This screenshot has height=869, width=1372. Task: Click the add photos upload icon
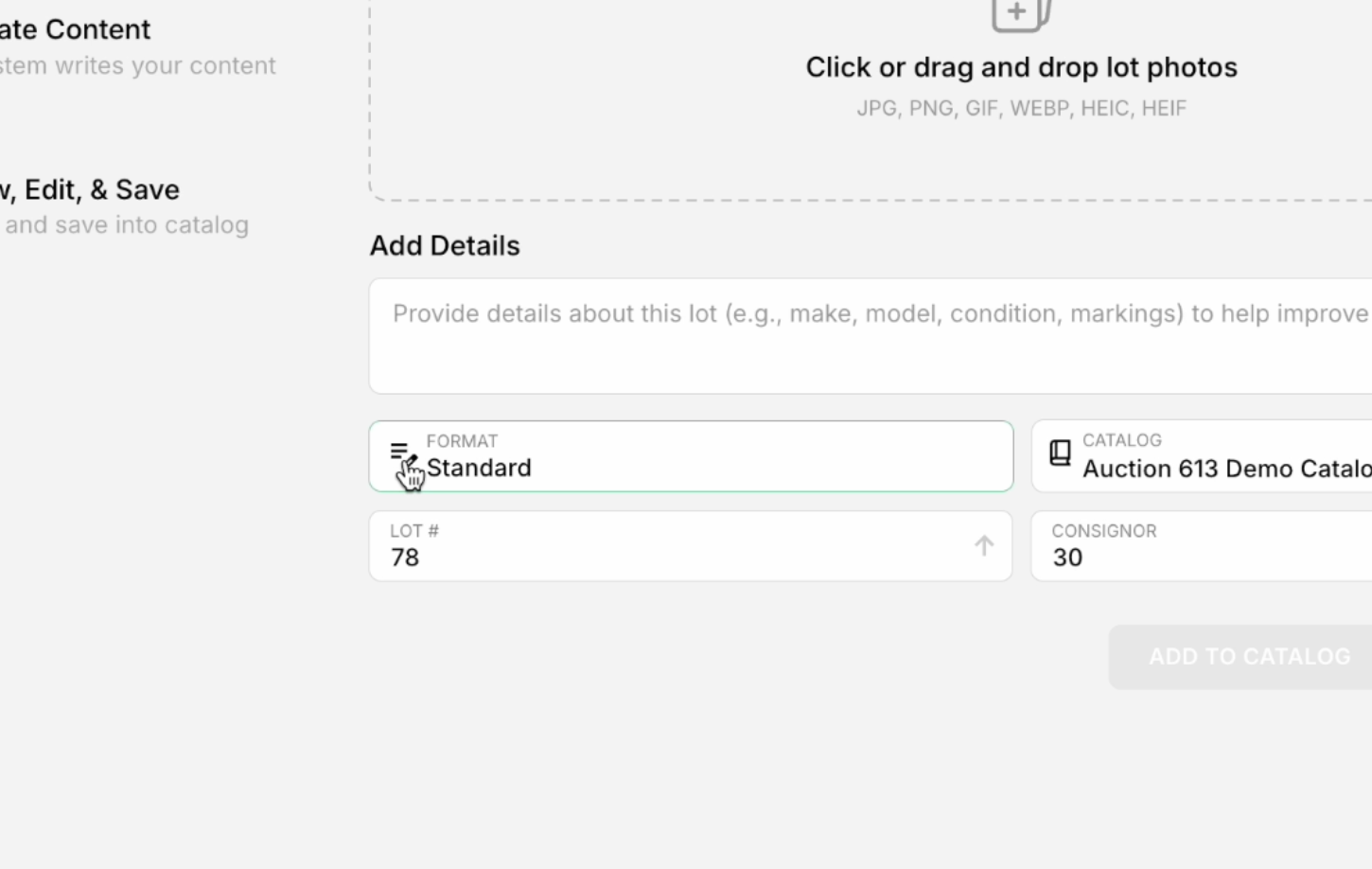(1020, 14)
